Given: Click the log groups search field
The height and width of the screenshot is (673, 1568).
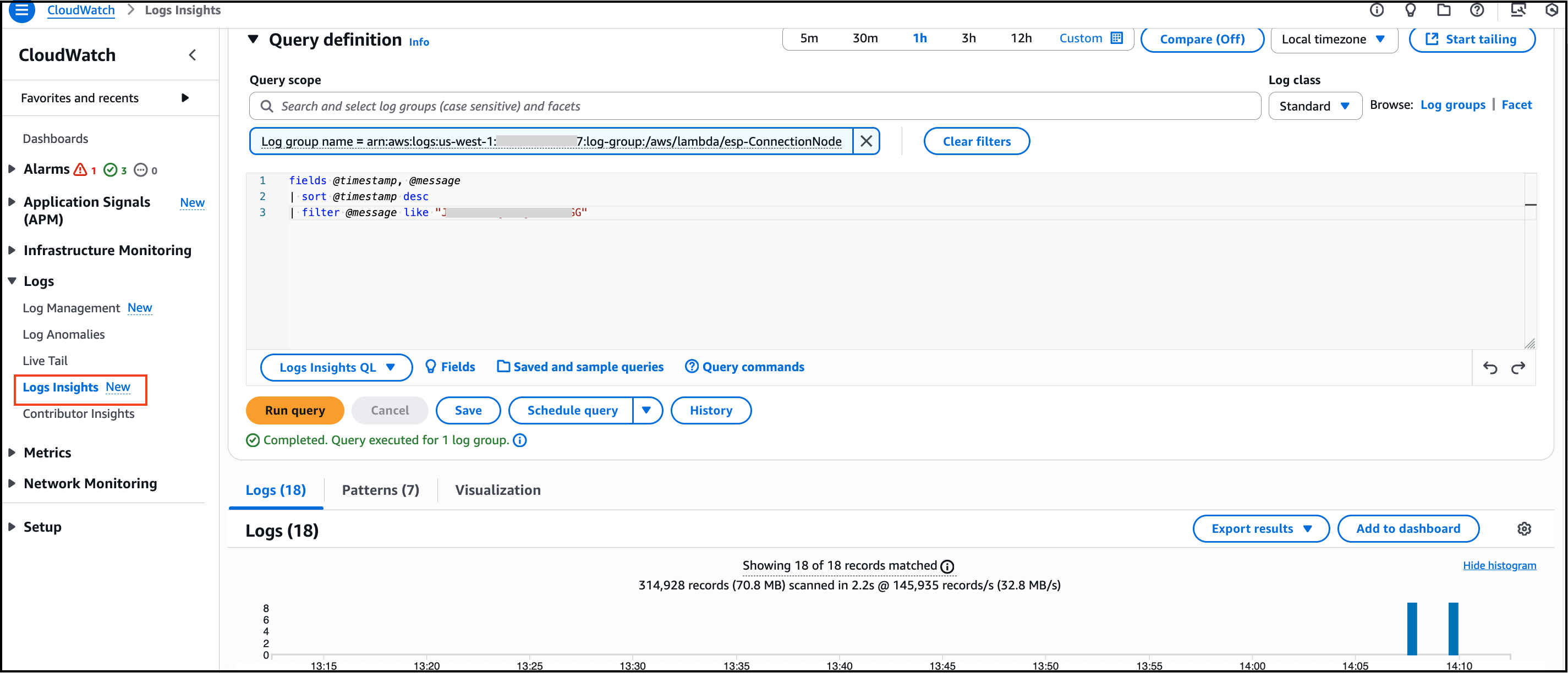Looking at the screenshot, I should pyautogui.click(x=755, y=107).
